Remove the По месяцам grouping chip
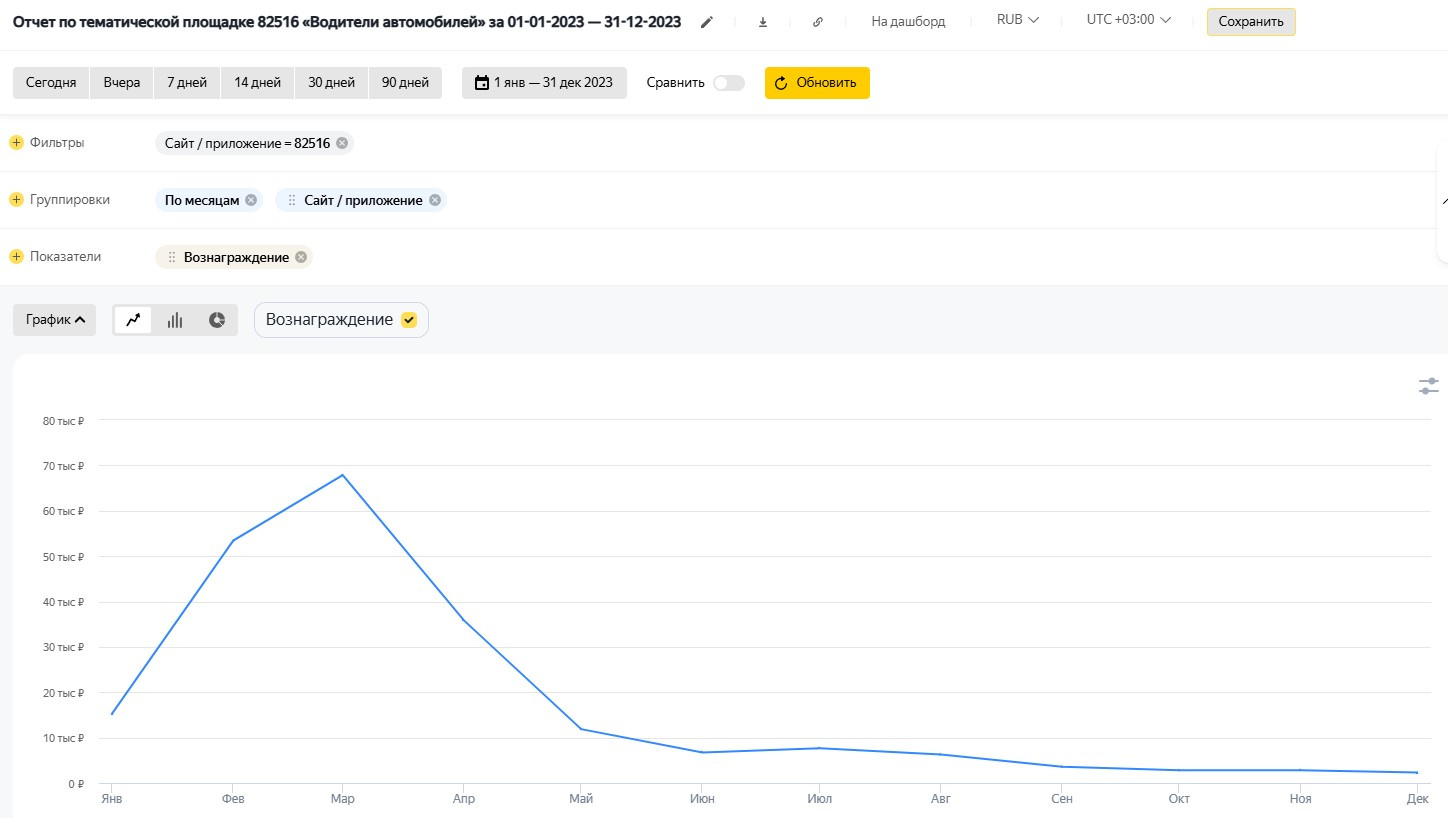Viewport: 1448px width, 818px height. [251, 200]
